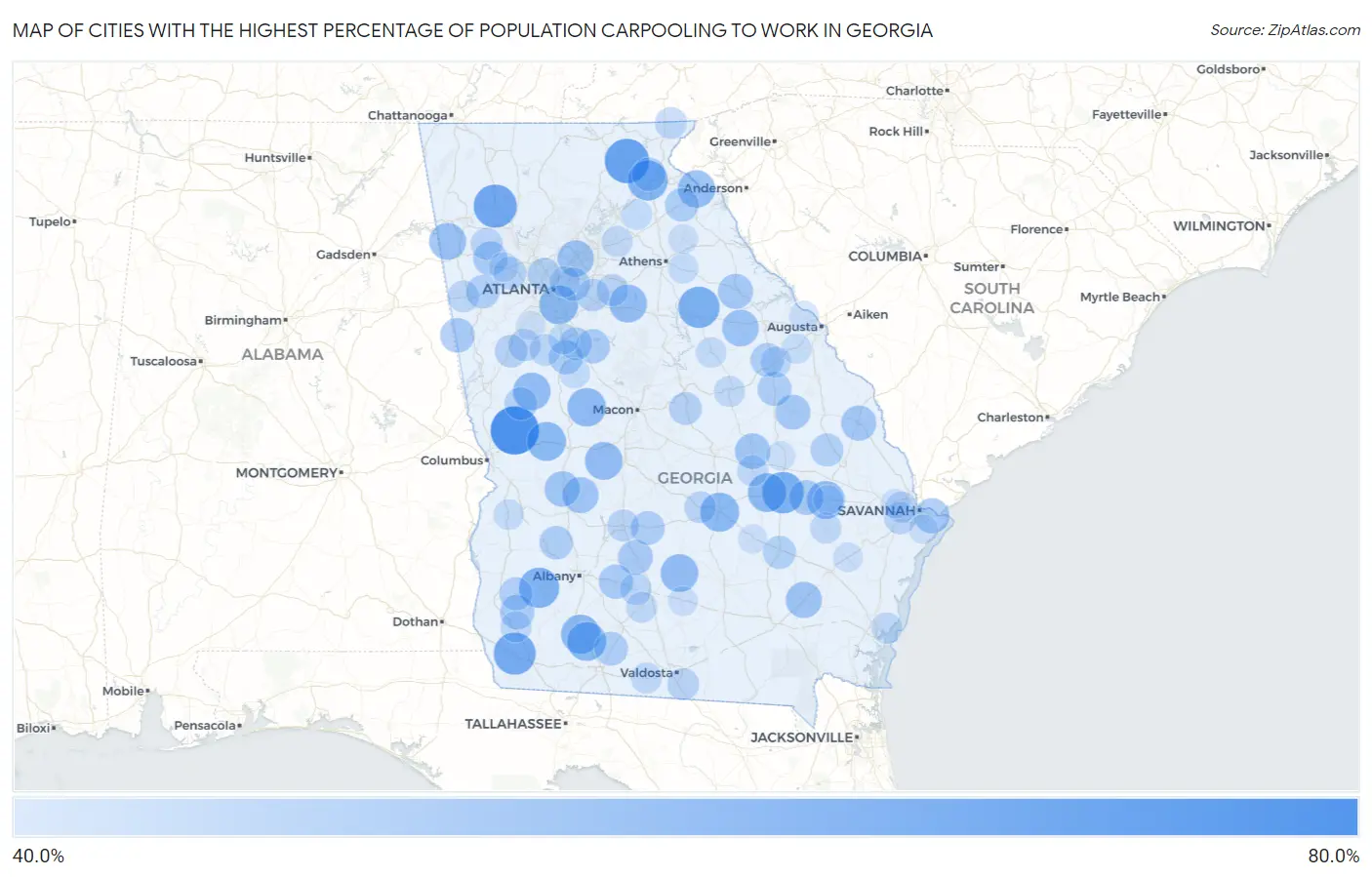Click the GEORGIA state label
This screenshot has height=877, width=1372.
coord(695,478)
